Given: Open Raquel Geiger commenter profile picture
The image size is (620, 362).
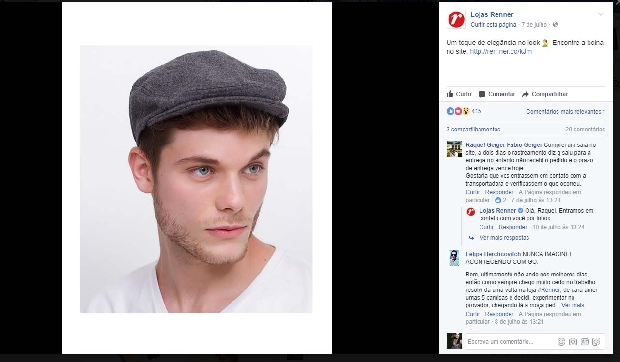Looking at the screenshot, I should point(454,149).
